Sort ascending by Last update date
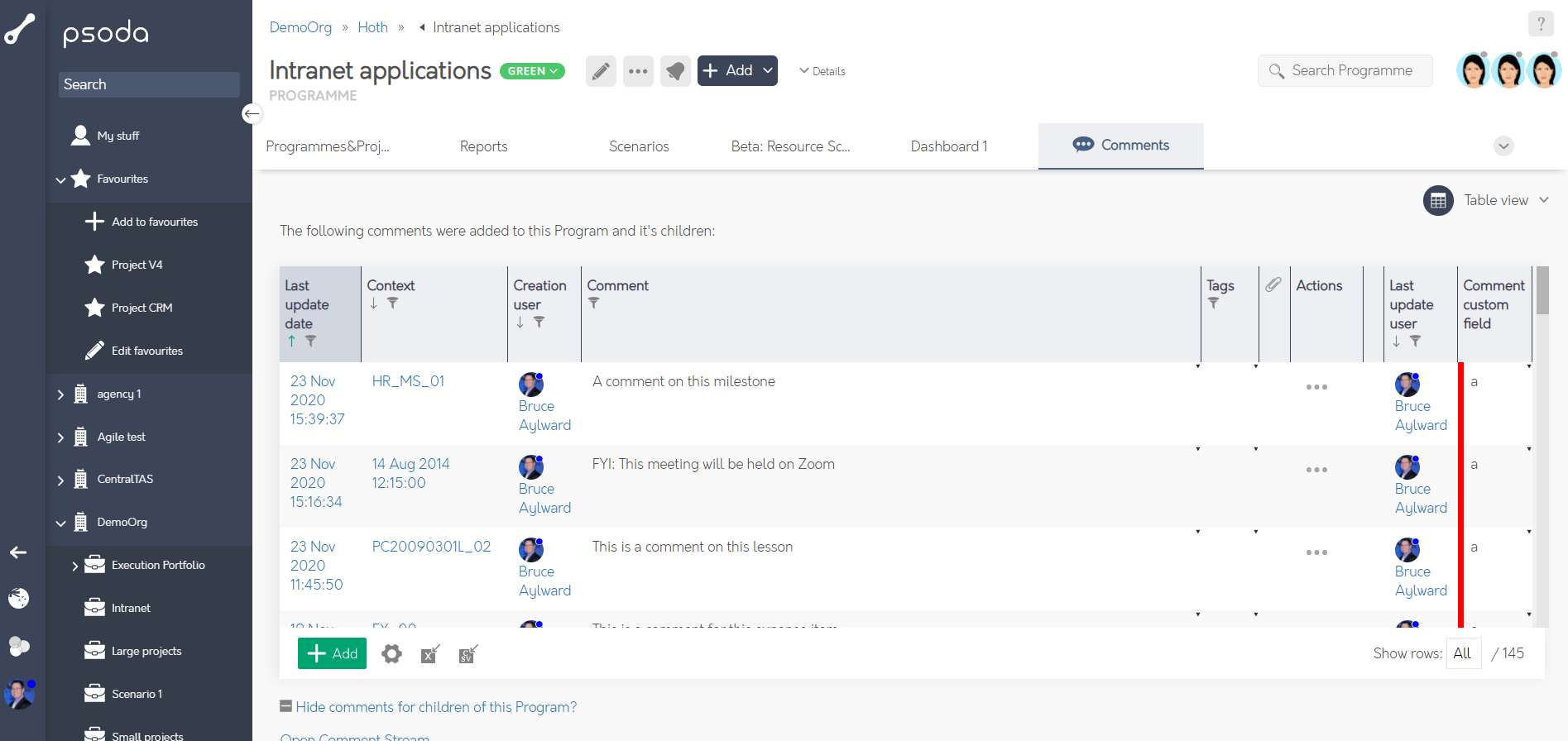 (x=291, y=341)
